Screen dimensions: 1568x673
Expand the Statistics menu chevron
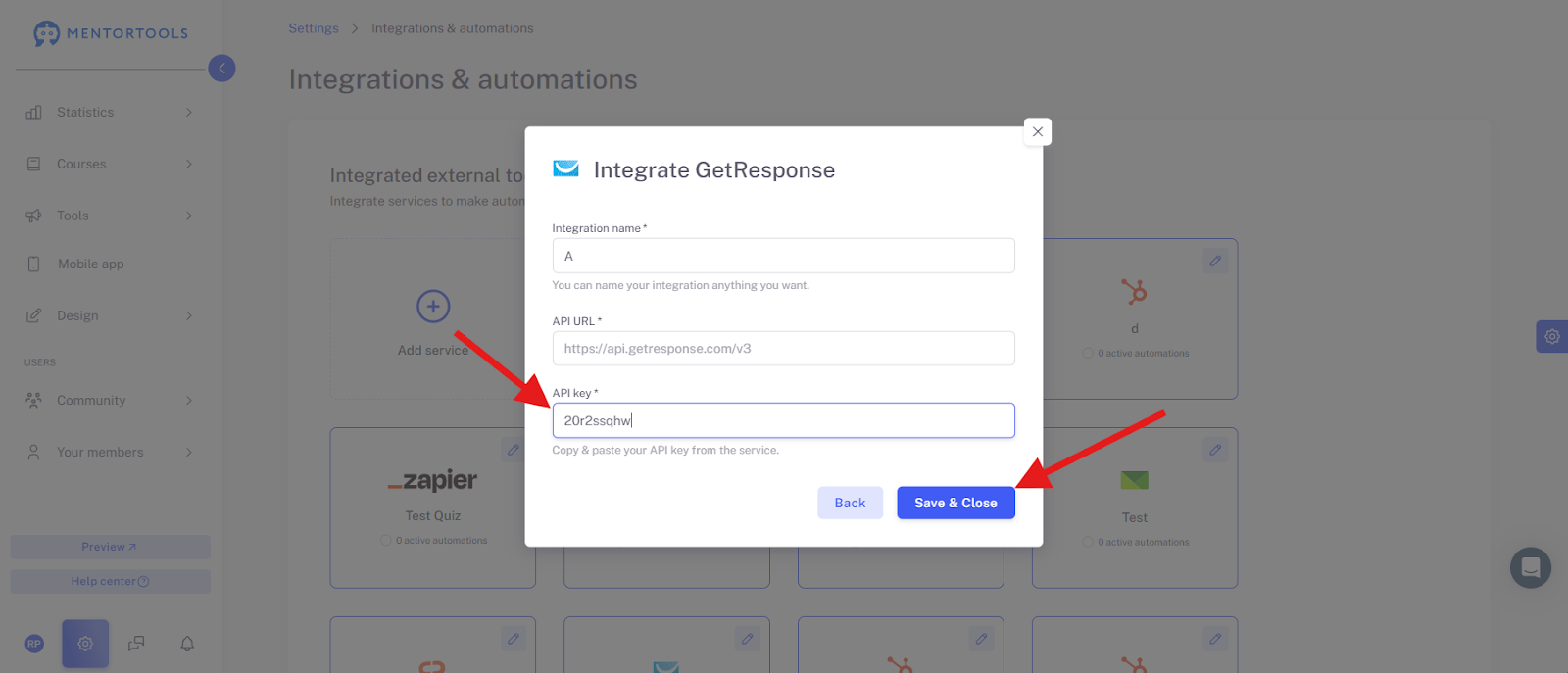point(189,113)
